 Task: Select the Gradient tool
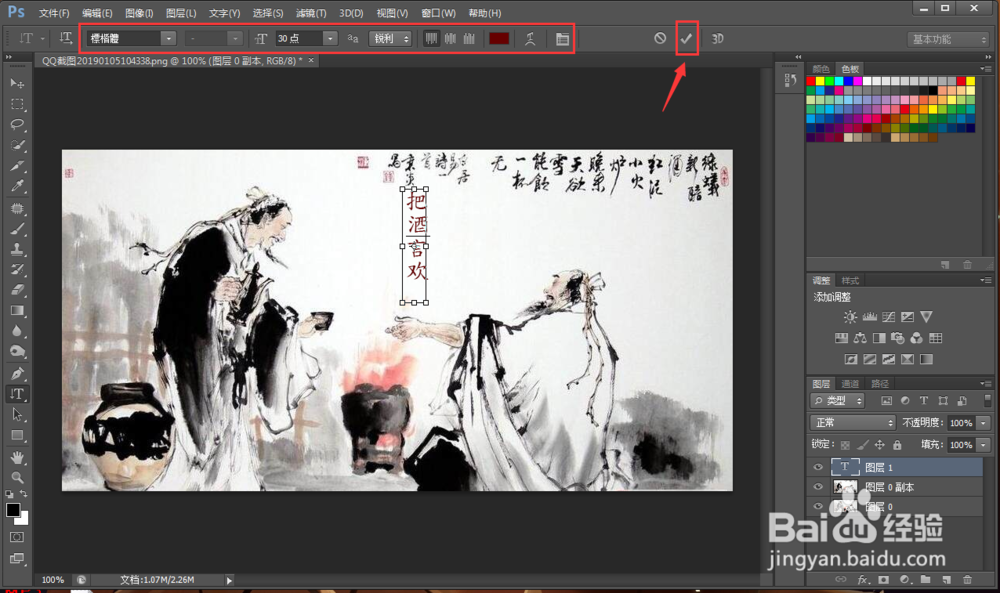(17, 311)
